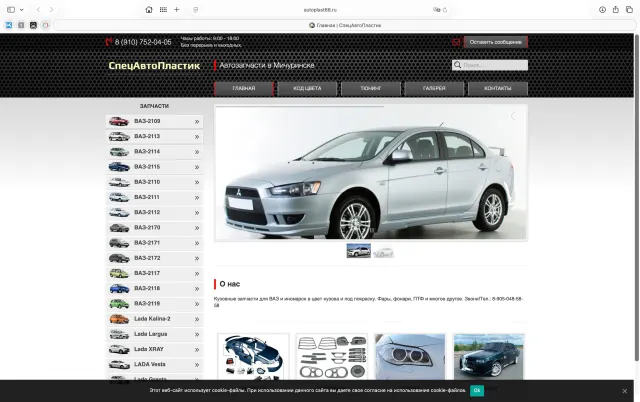Screen dimensions: 640x402
Task: Click the blue car icon for ВАЗ-2115
Action: pos(119,167)
